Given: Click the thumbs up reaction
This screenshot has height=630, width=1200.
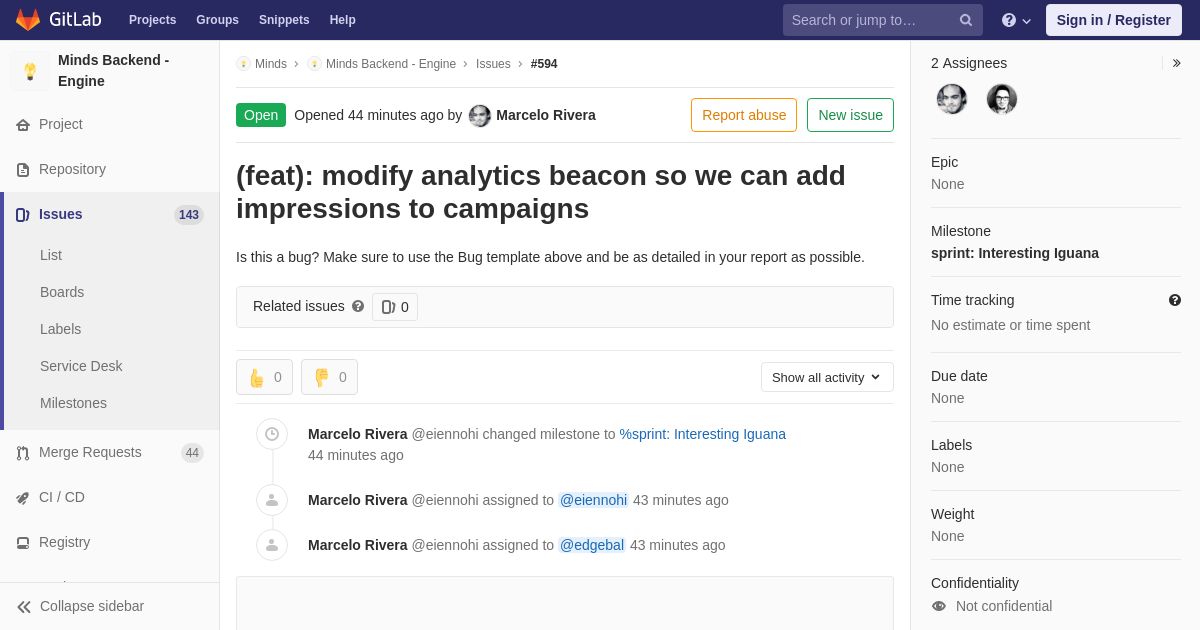Looking at the screenshot, I should tap(264, 377).
